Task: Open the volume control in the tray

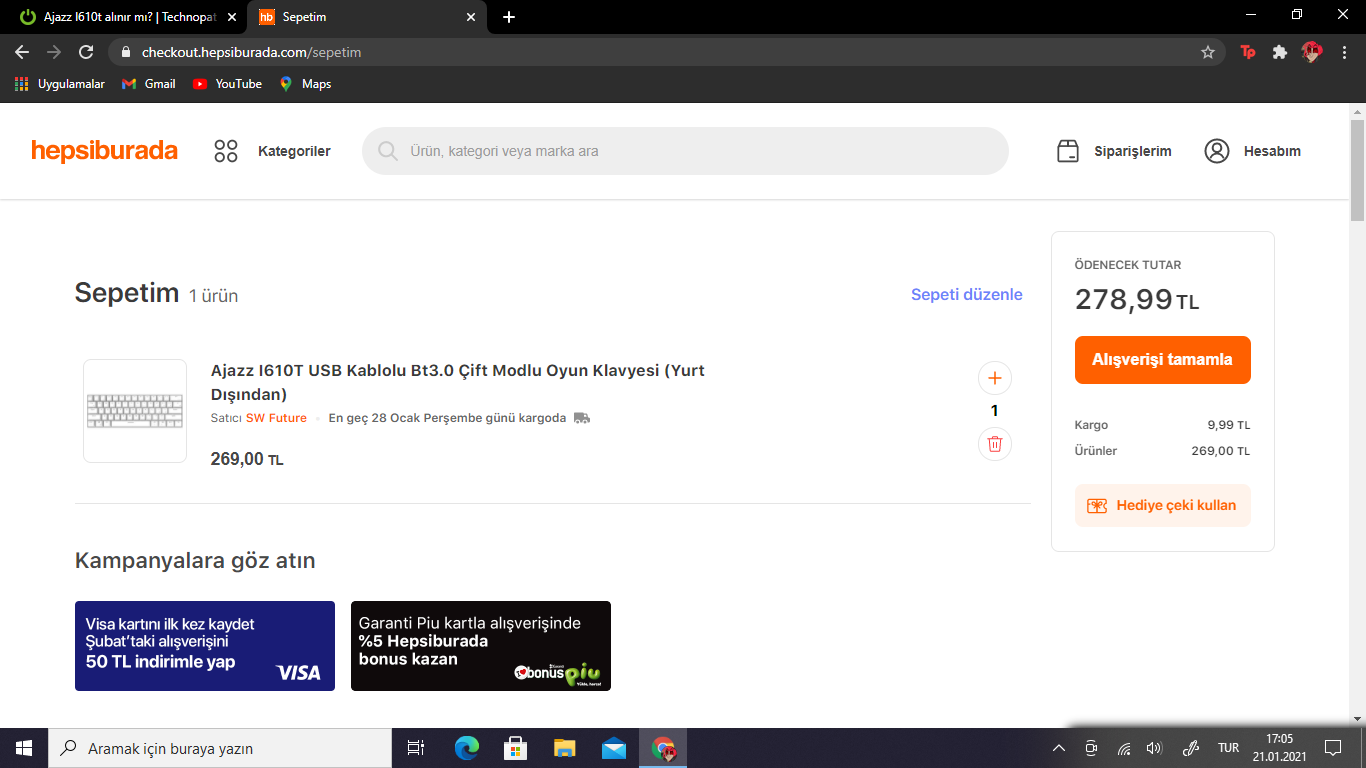Action: [1154, 748]
